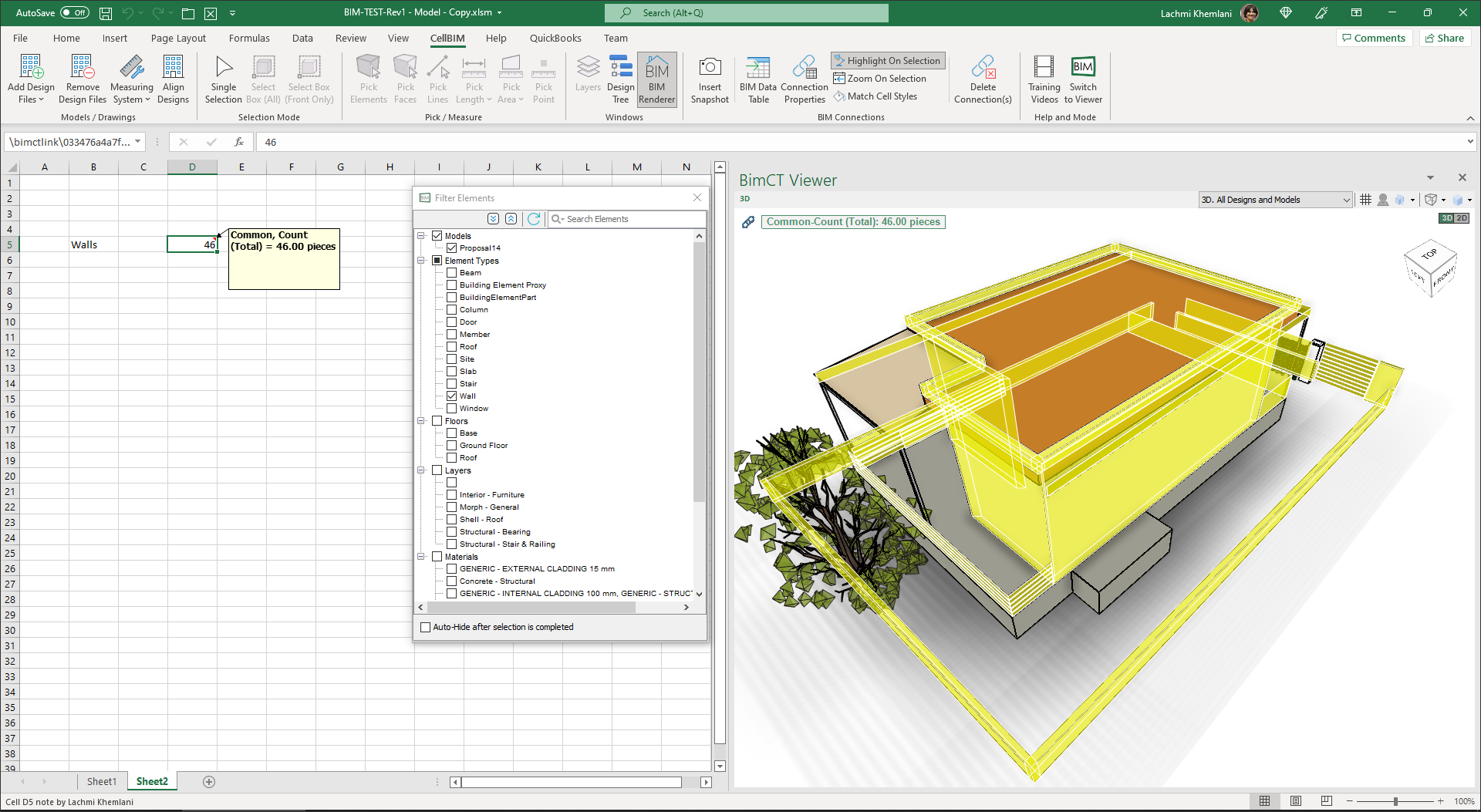1481x812 pixels.
Task: Open the Team tab
Action: click(616, 39)
